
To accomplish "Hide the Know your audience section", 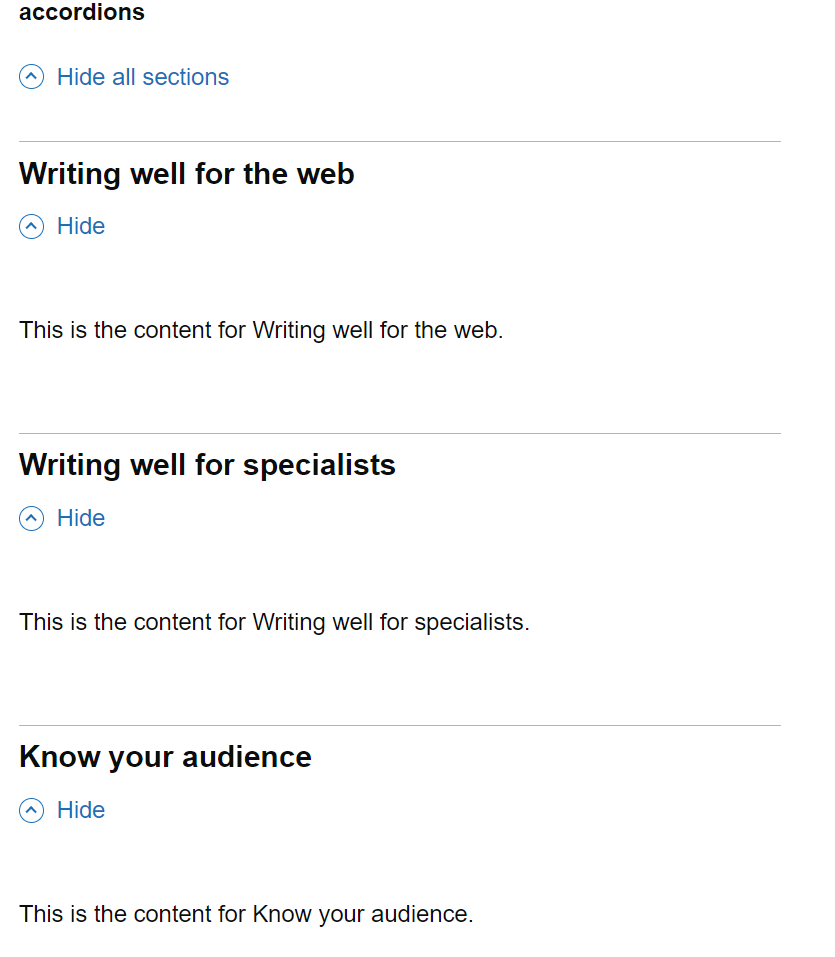I will tap(81, 810).
